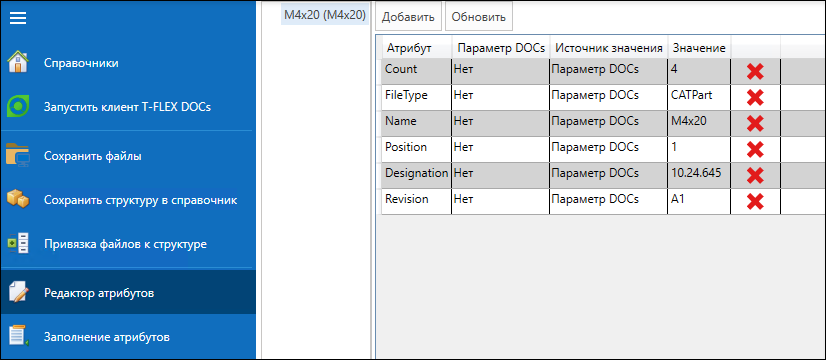Select the 10.24.645 value cell
The height and width of the screenshot is (360, 826).
click(699, 175)
